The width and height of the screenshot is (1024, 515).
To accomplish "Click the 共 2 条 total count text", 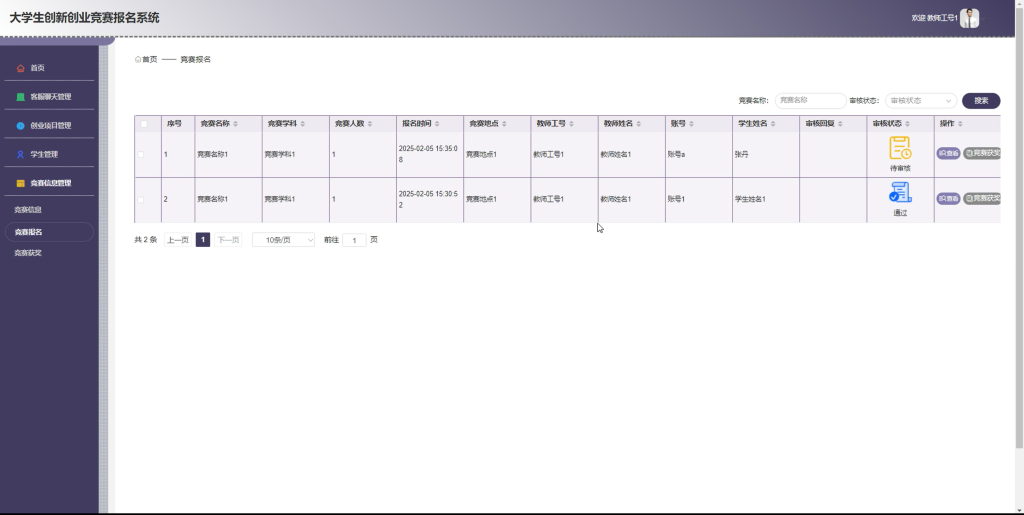I will pos(146,240).
